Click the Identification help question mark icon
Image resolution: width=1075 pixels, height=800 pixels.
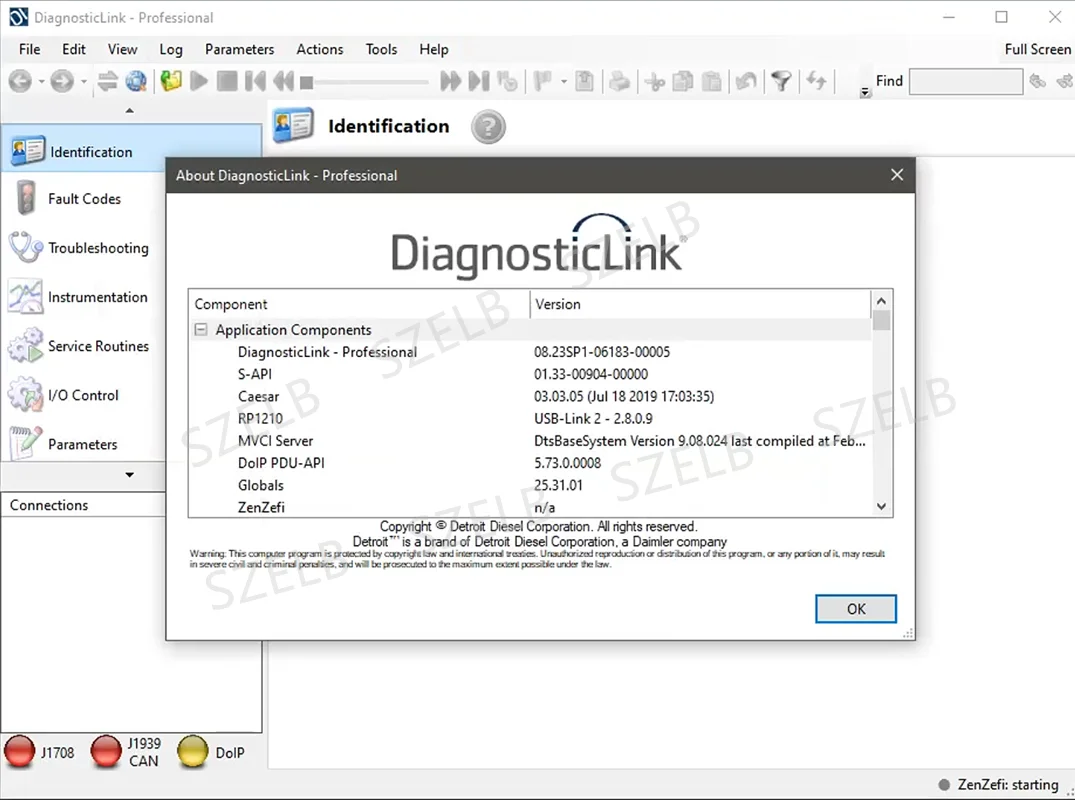pyautogui.click(x=488, y=127)
